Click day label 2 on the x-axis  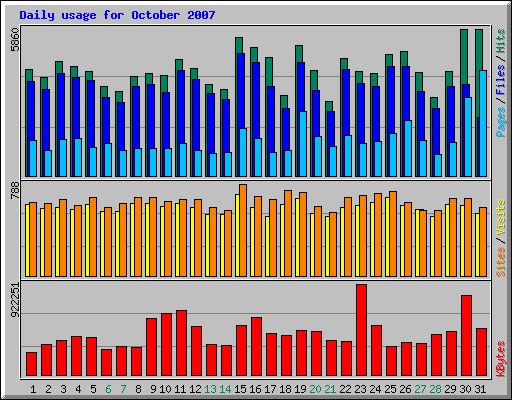coord(48,389)
